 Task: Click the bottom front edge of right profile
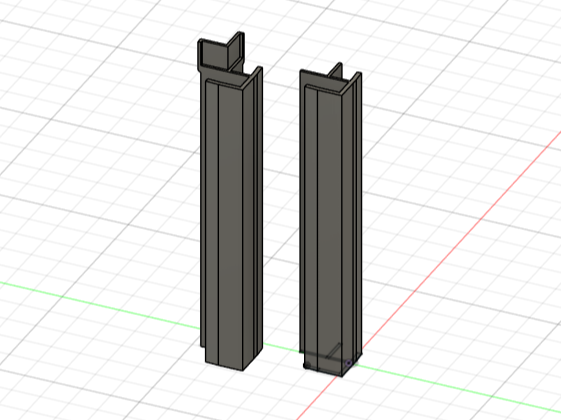(323, 372)
